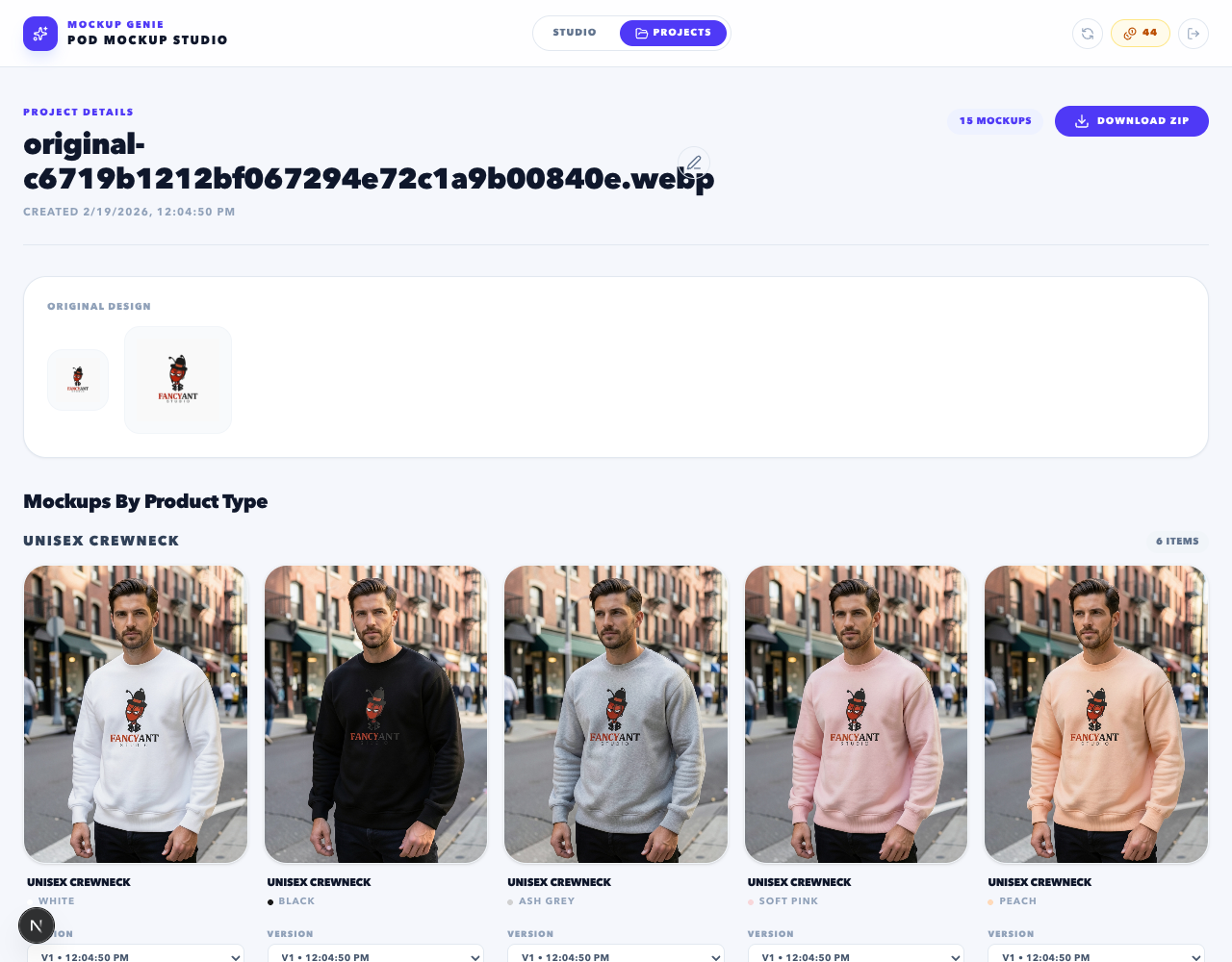
Task: Click the refresh icon in the header
Action: [1088, 34]
